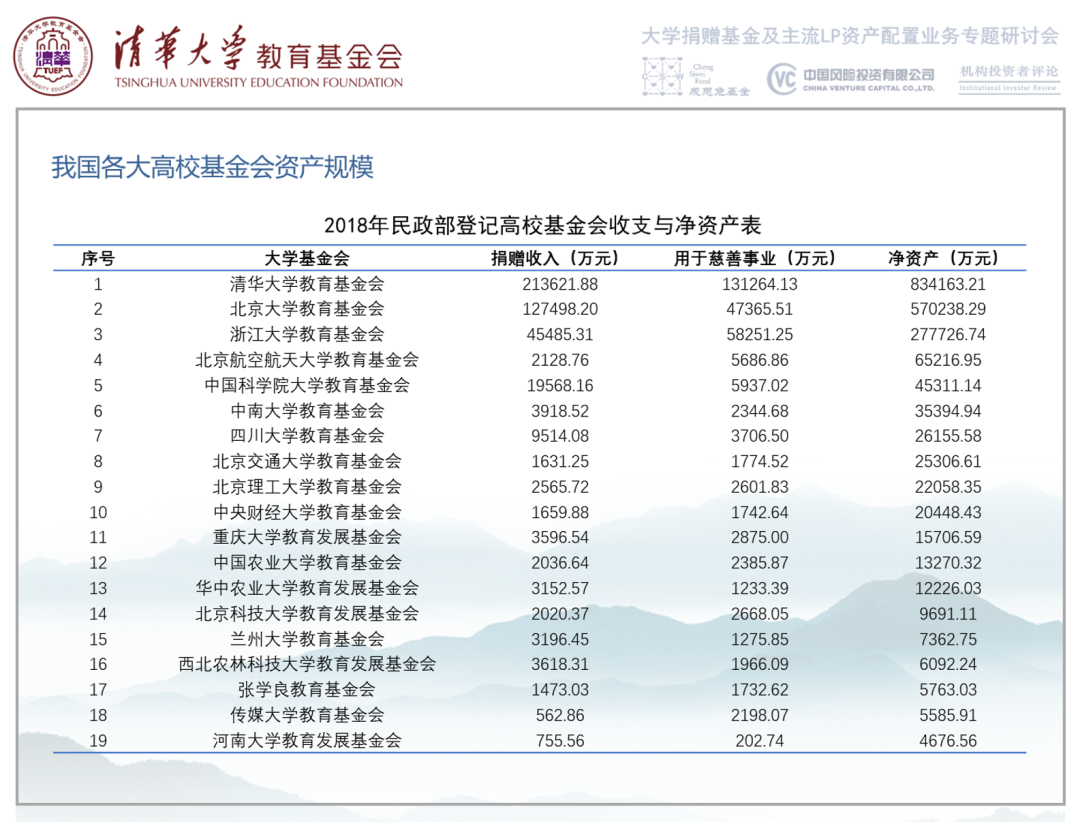Click the 机构投资者评论 logo
The width and height of the screenshot is (1080, 822).
coord(1009,77)
